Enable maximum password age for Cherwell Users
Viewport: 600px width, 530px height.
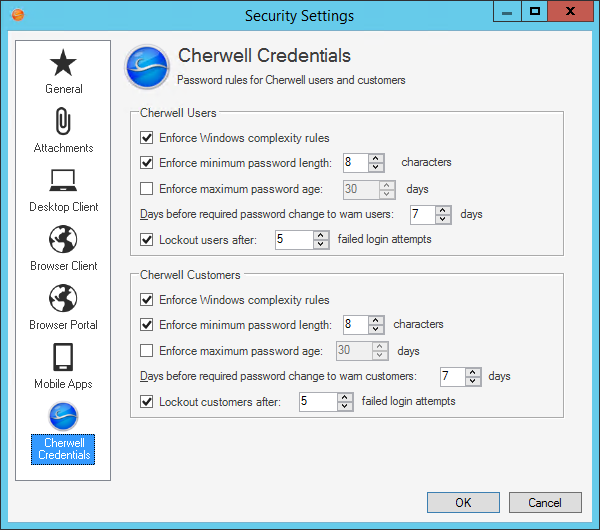click(147, 188)
